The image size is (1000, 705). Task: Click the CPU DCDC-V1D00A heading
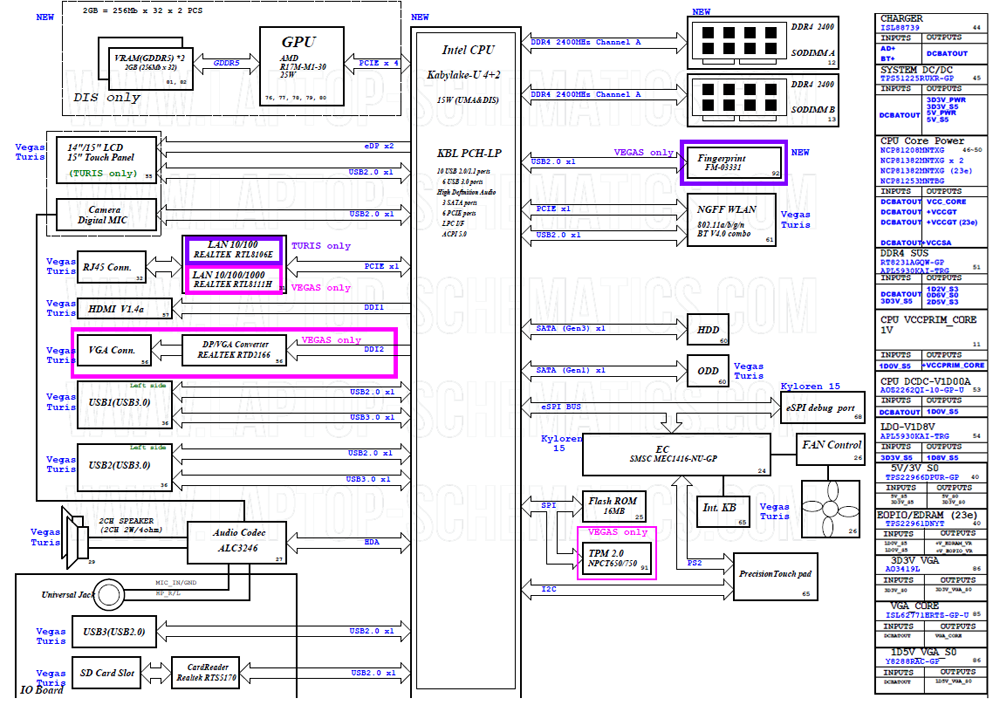pyautogui.click(x=925, y=381)
